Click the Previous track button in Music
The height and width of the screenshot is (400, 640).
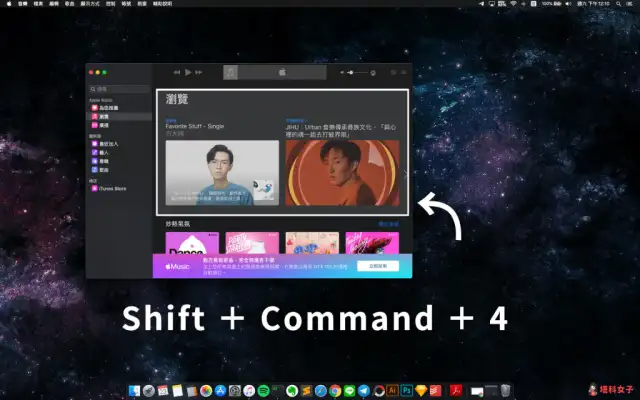pos(177,72)
